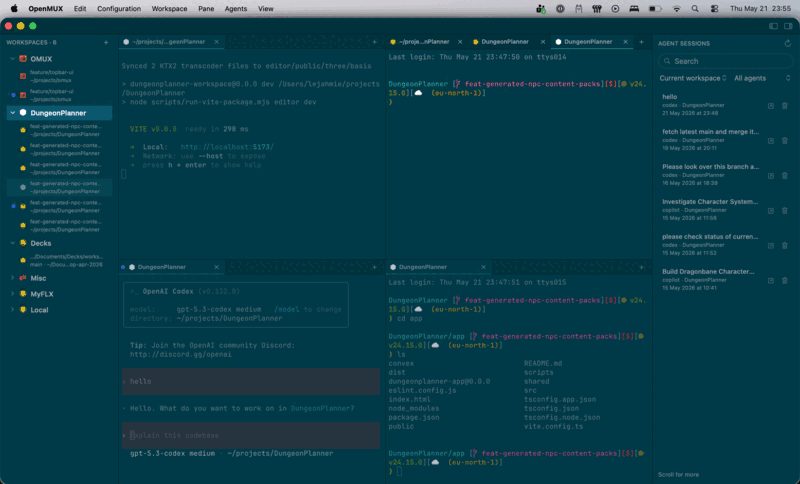The height and width of the screenshot is (484, 800).
Task: Select the .../Documents/Decks/works... workspace row
Action: [60, 260]
